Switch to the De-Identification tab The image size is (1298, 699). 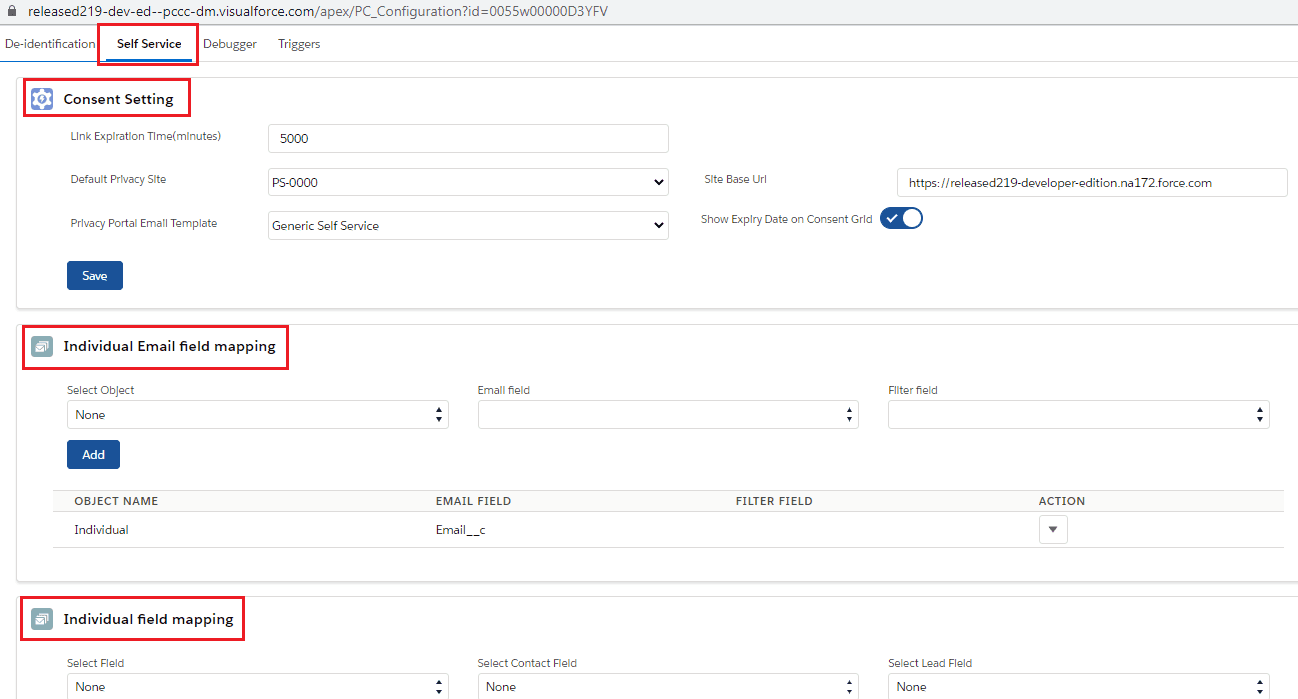(48, 43)
